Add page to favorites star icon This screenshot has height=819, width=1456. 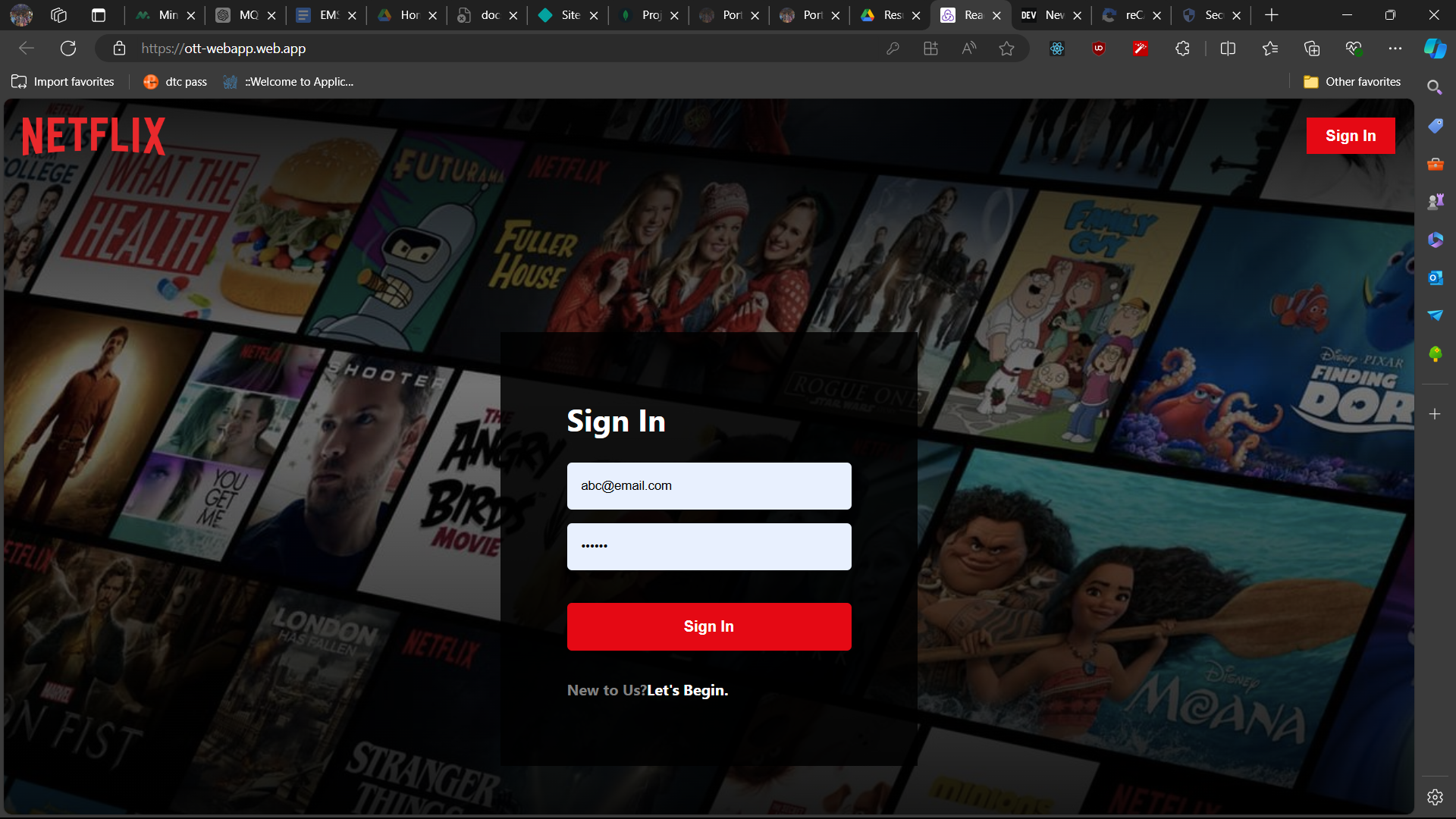(x=1006, y=49)
